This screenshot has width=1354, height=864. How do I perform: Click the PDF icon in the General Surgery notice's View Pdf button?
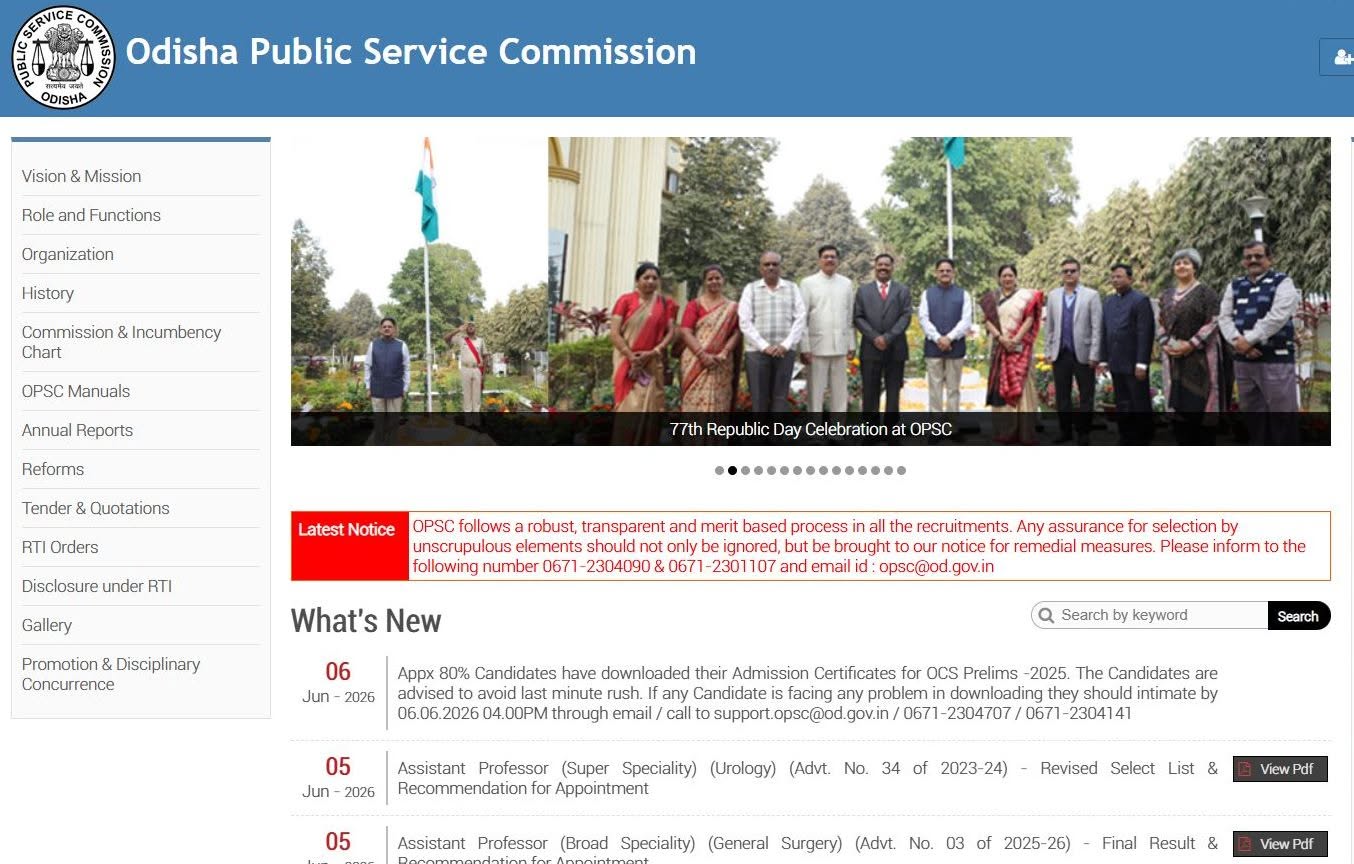pos(1245,844)
